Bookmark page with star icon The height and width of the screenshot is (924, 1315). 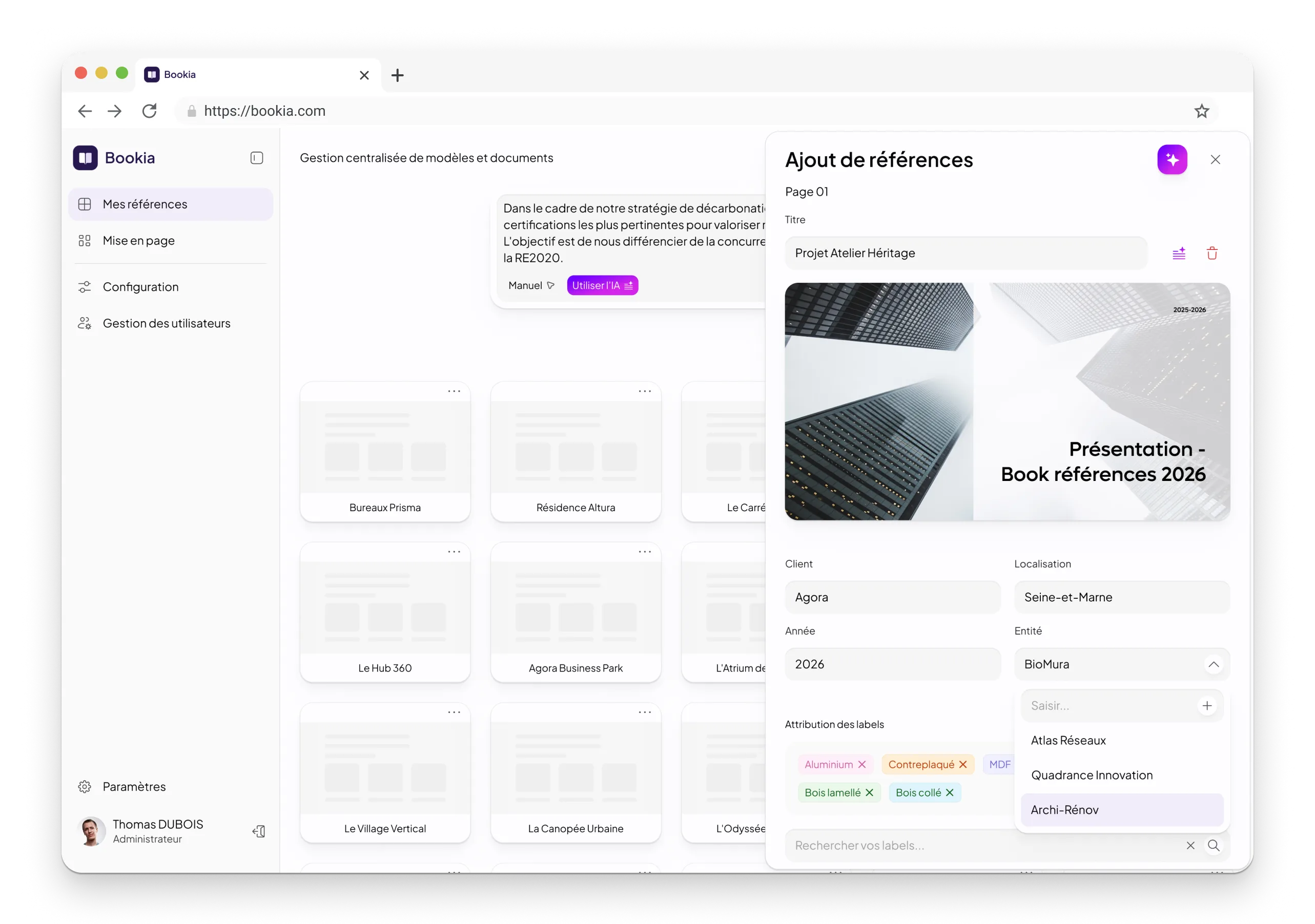pyautogui.click(x=1201, y=111)
